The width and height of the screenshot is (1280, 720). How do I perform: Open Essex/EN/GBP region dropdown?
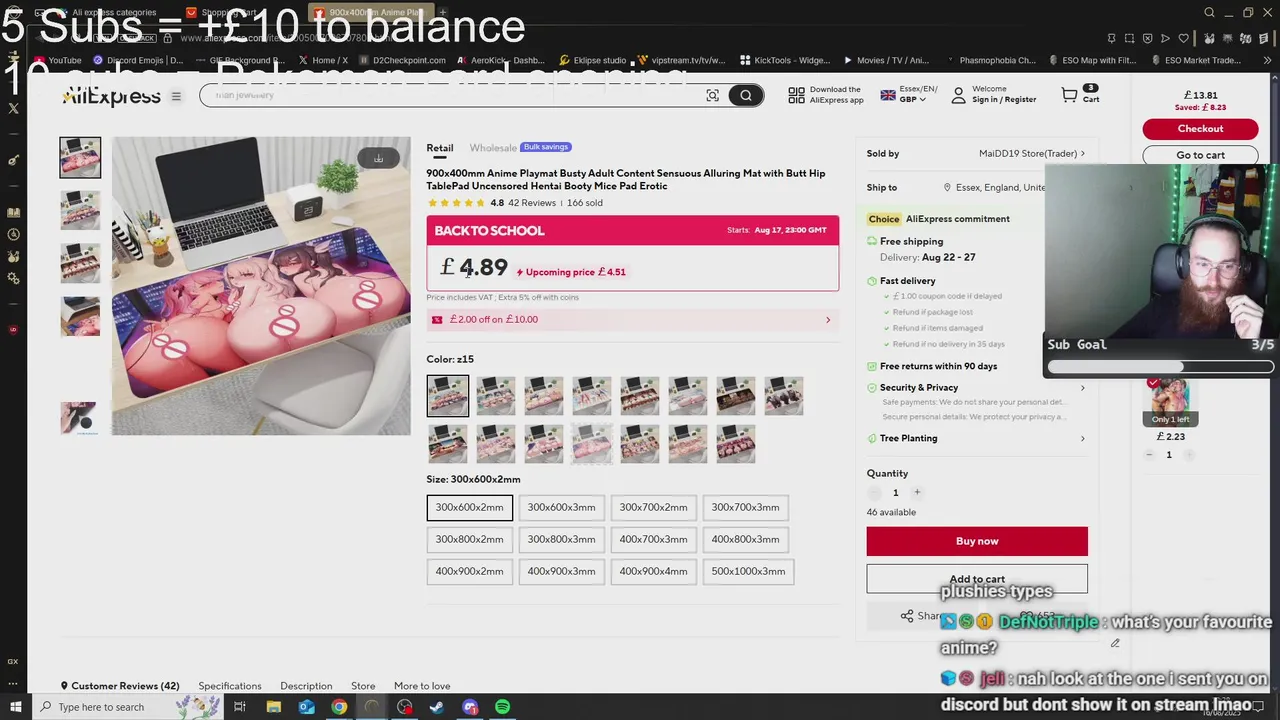[x=908, y=95]
